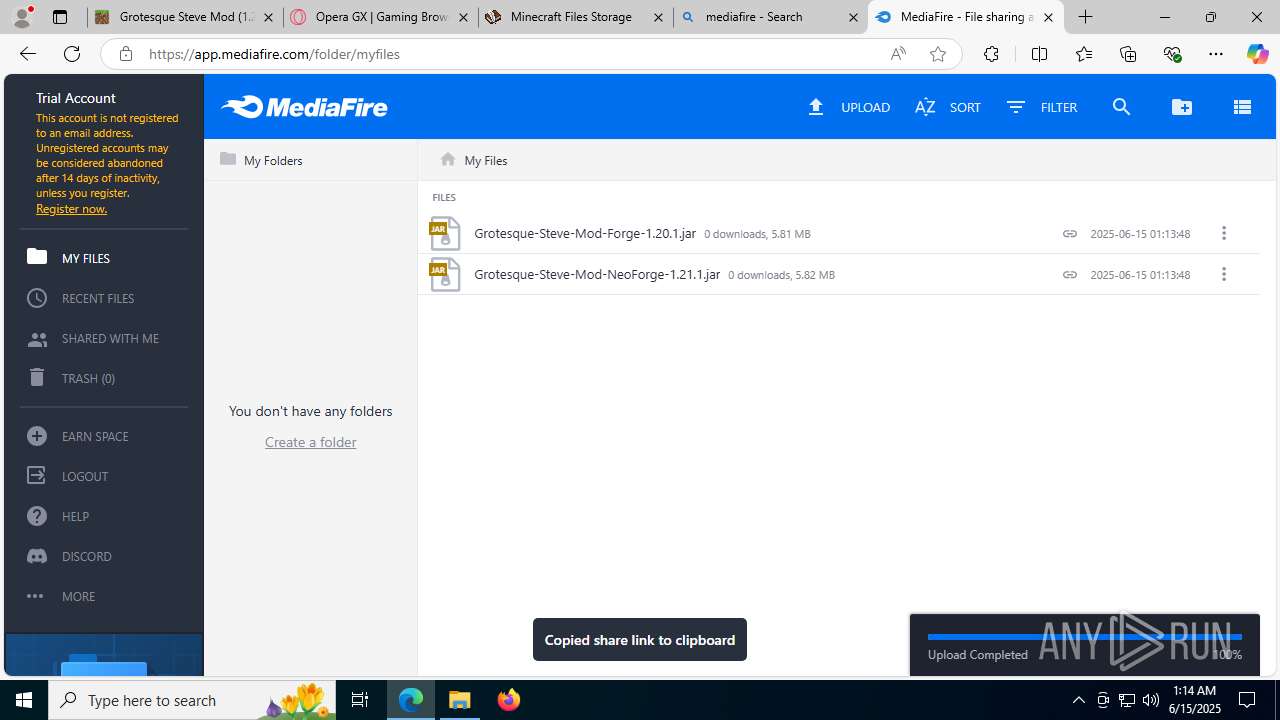Open the Upload button
Screen dimensions: 1280x720
coord(849,107)
